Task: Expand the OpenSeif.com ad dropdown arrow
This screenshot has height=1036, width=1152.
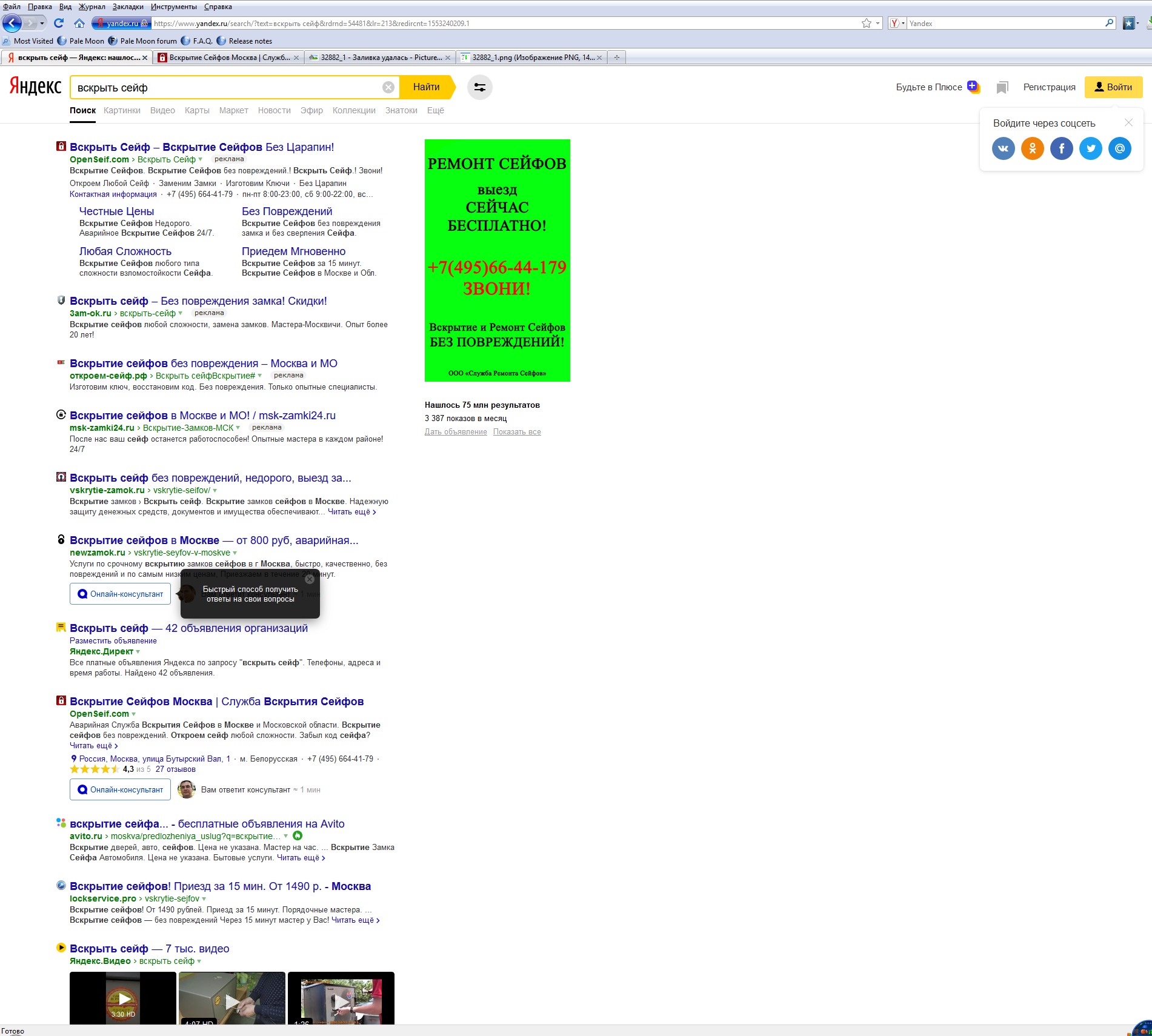Action: coord(201,159)
